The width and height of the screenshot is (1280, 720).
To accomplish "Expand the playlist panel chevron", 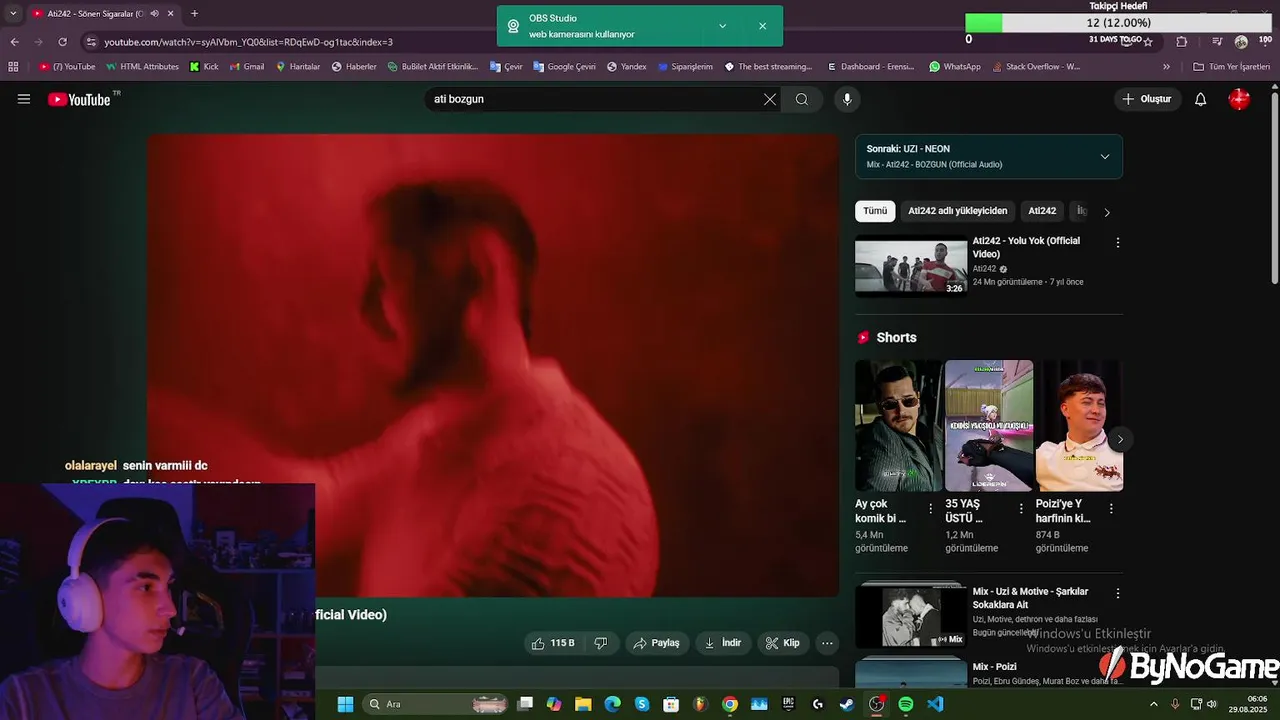I will point(1105,156).
